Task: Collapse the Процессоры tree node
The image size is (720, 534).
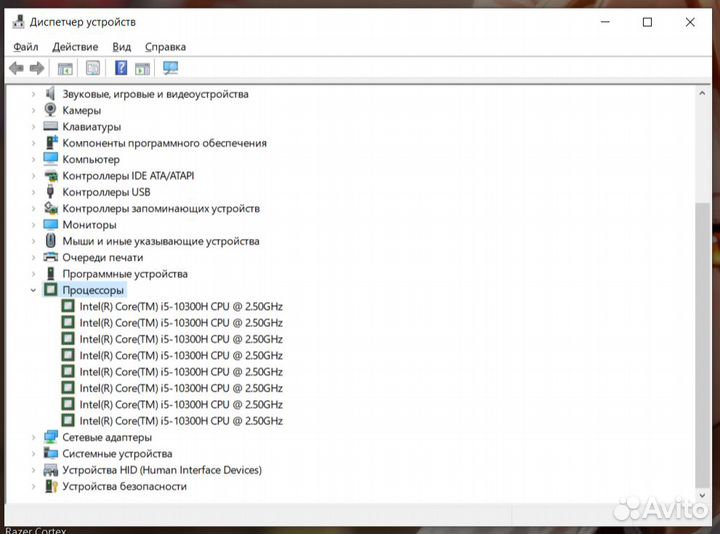Action: pyautogui.click(x=33, y=290)
